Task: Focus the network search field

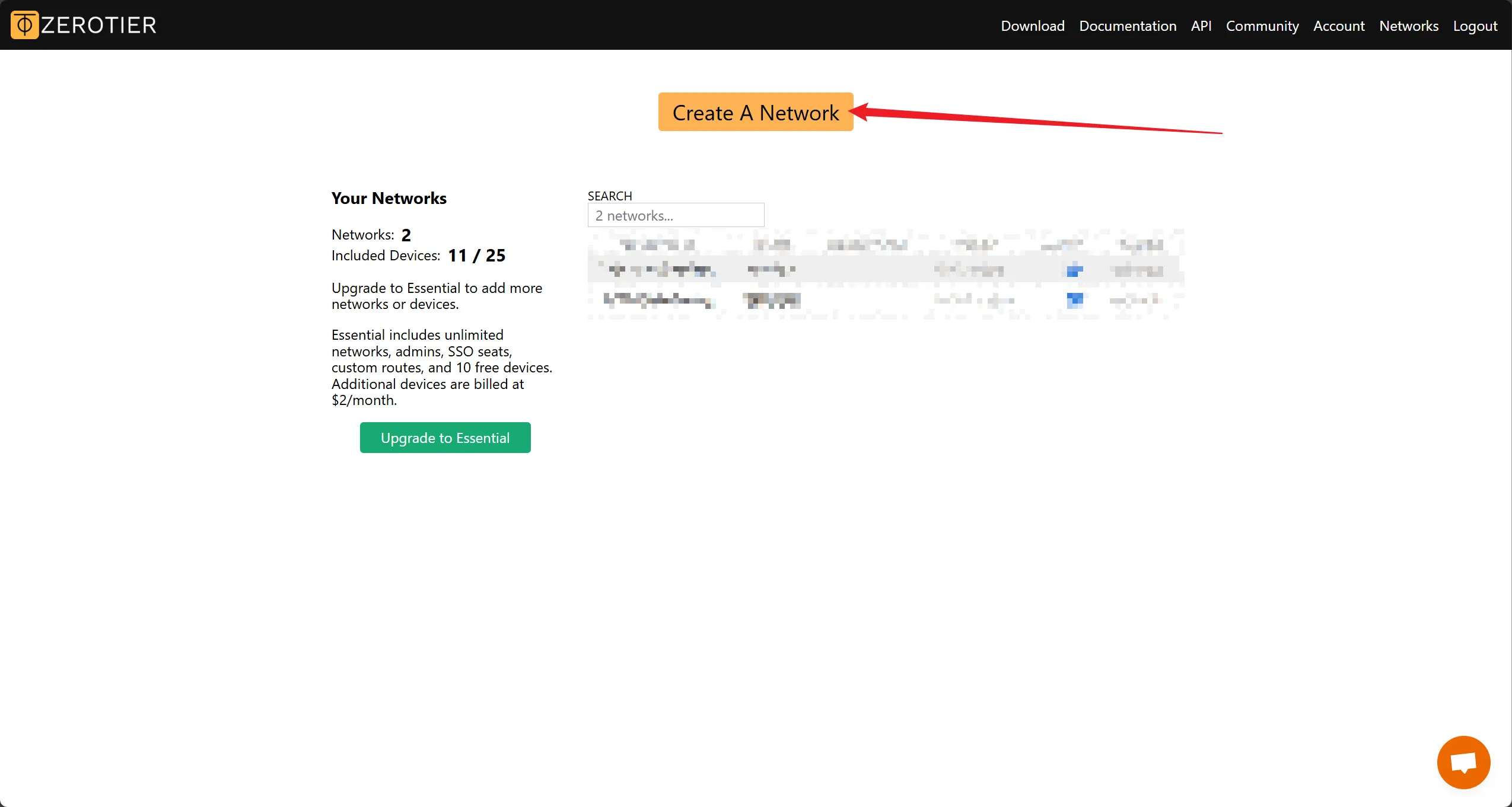Action: coord(675,215)
